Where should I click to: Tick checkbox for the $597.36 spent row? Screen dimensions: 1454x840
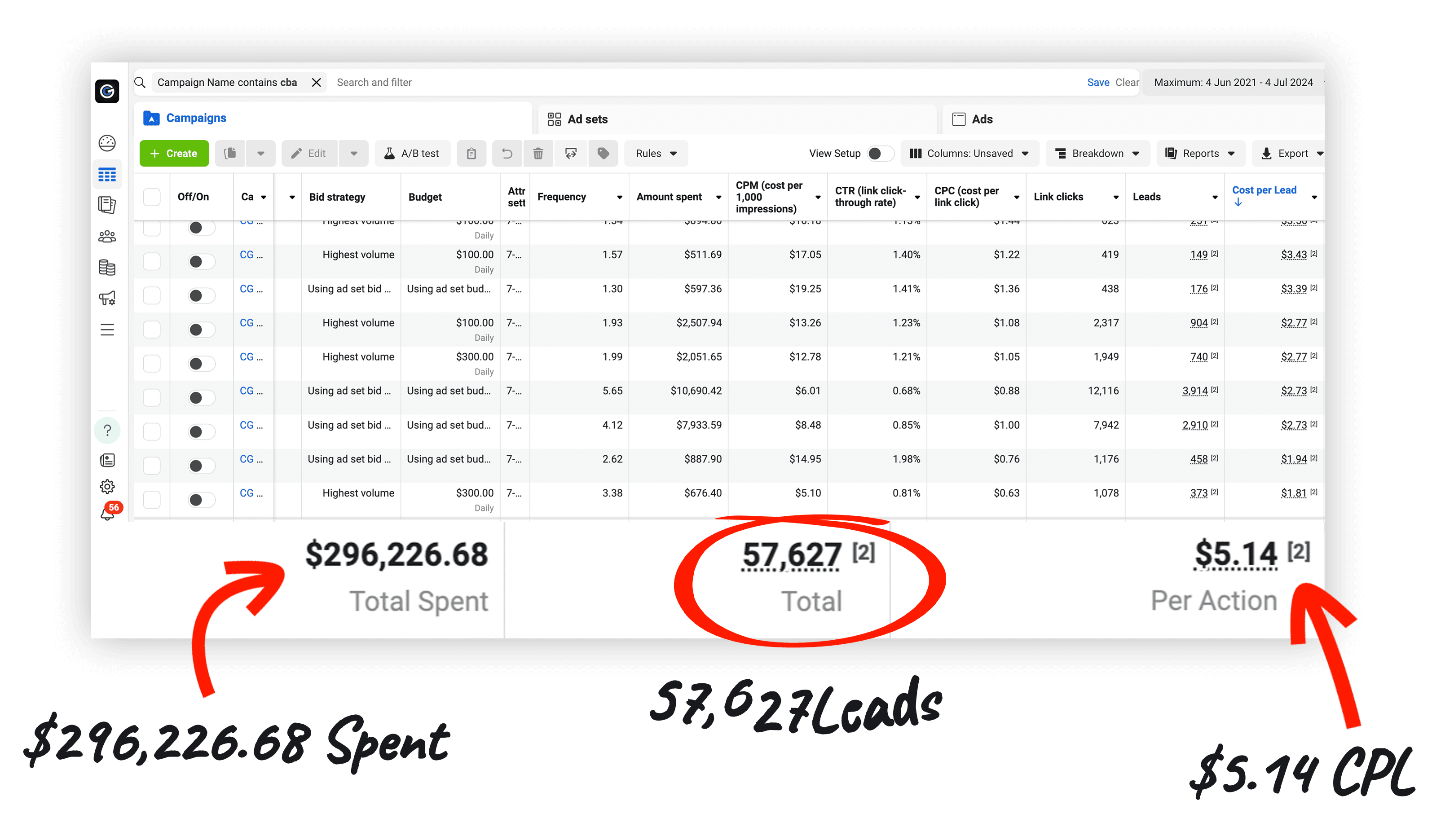pos(152,295)
